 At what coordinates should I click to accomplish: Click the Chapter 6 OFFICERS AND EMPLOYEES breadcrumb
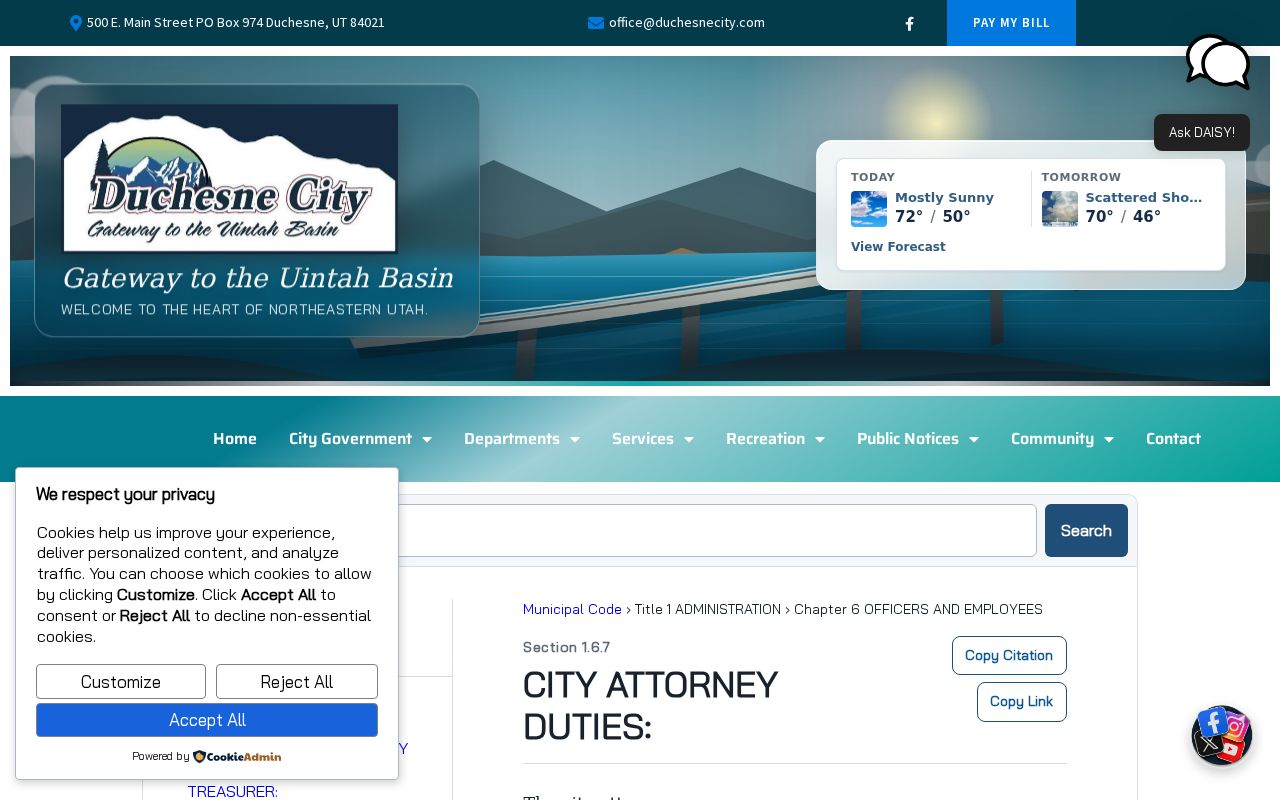[x=918, y=610]
